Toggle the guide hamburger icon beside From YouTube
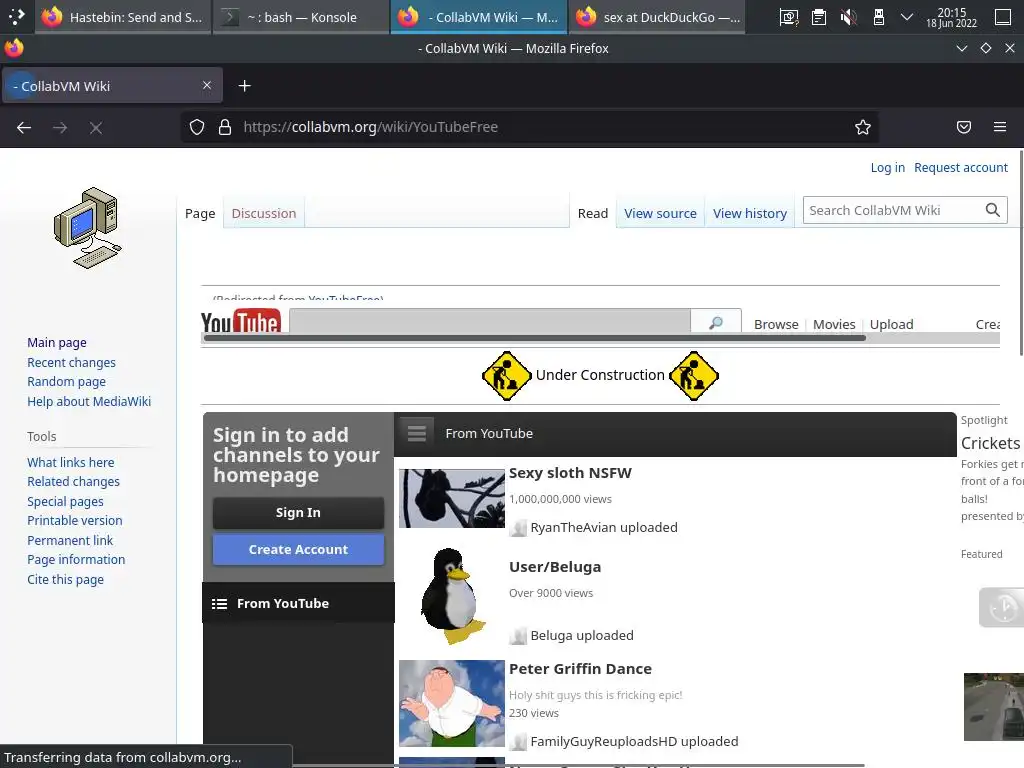 [x=417, y=433]
